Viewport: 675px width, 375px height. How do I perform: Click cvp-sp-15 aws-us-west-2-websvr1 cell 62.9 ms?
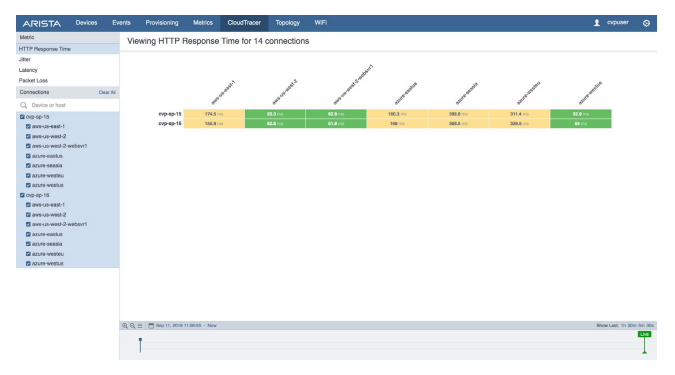[336, 114]
